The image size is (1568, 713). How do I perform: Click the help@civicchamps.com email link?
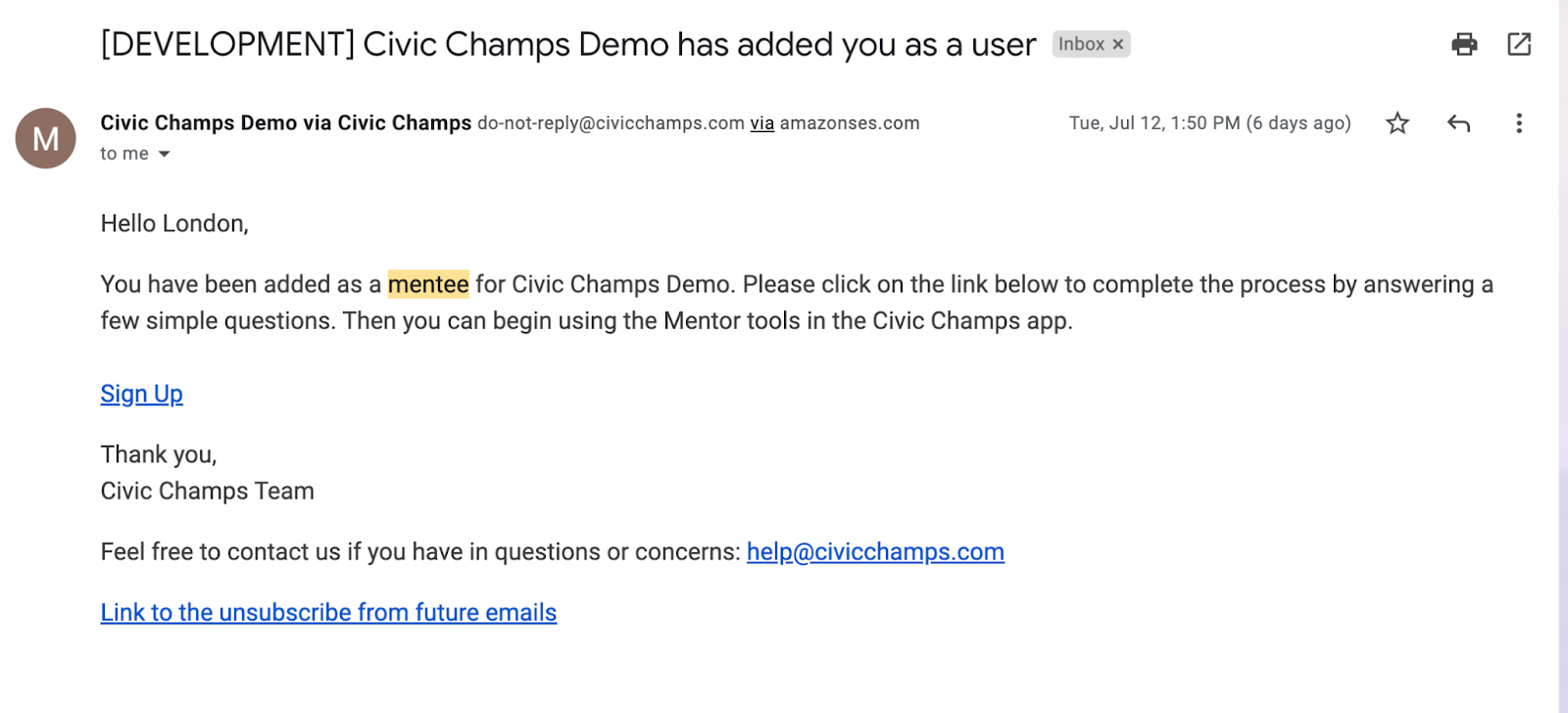pyautogui.click(x=875, y=552)
